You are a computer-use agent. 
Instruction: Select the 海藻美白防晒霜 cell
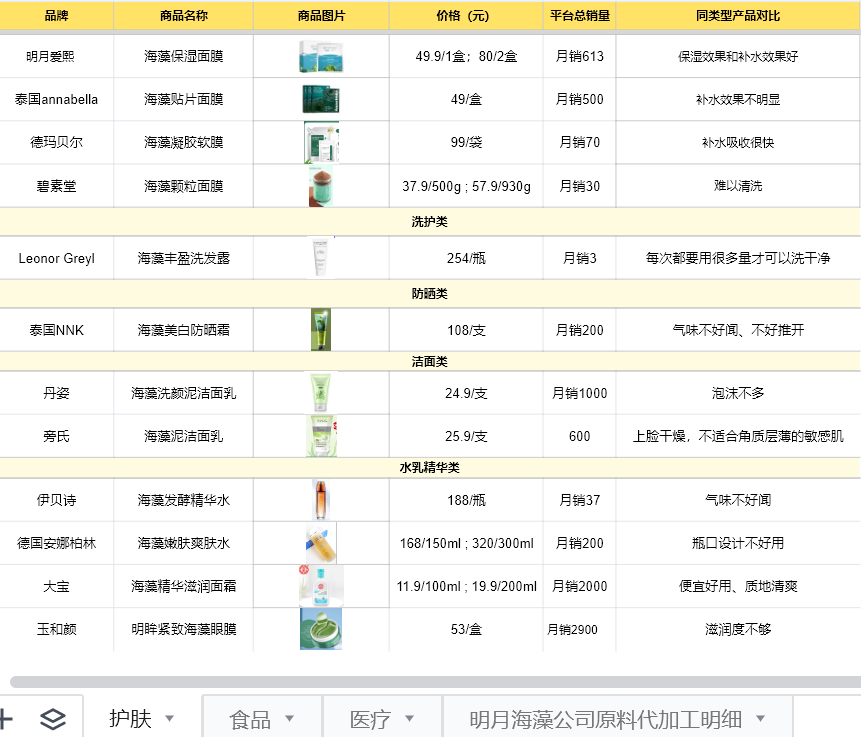tap(183, 330)
